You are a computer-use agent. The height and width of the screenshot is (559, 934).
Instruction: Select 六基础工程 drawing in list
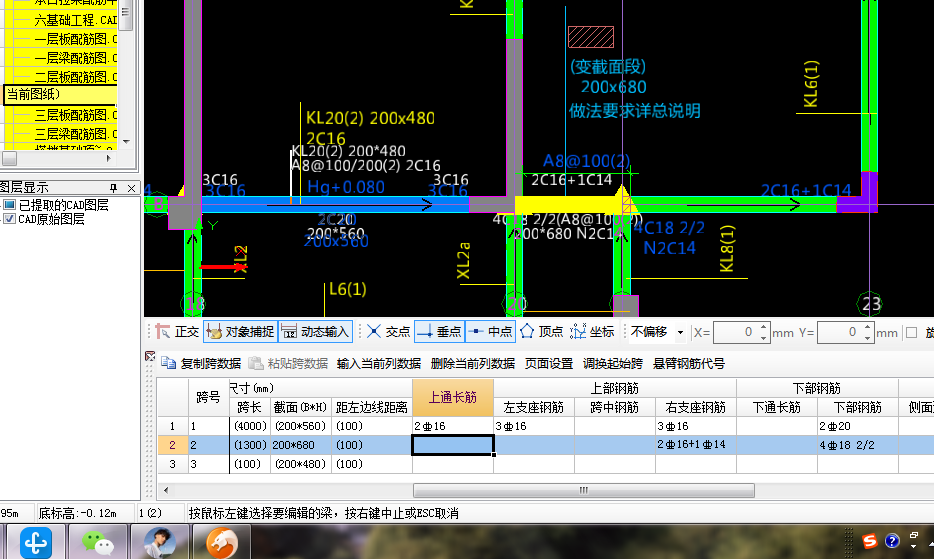(x=75, y=20)
